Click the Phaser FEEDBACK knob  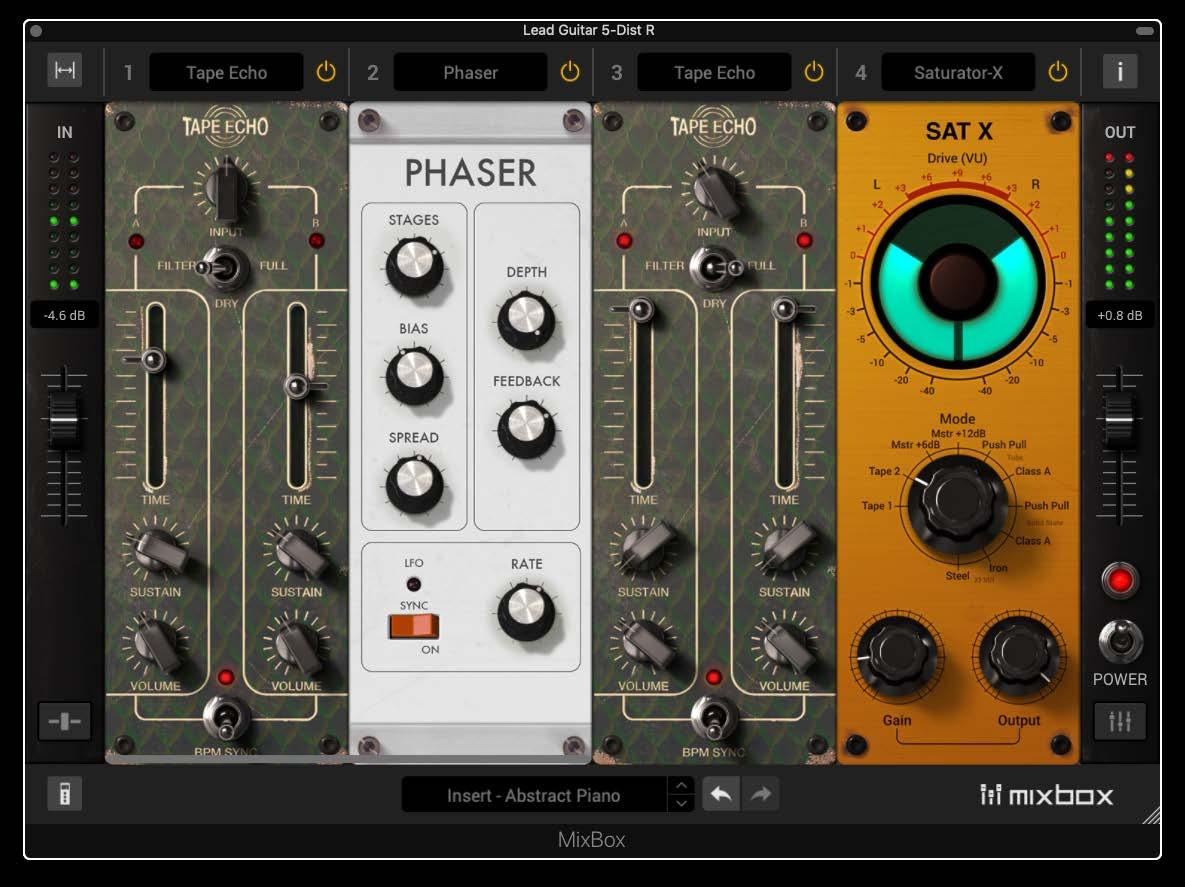(x=526, y=428)
